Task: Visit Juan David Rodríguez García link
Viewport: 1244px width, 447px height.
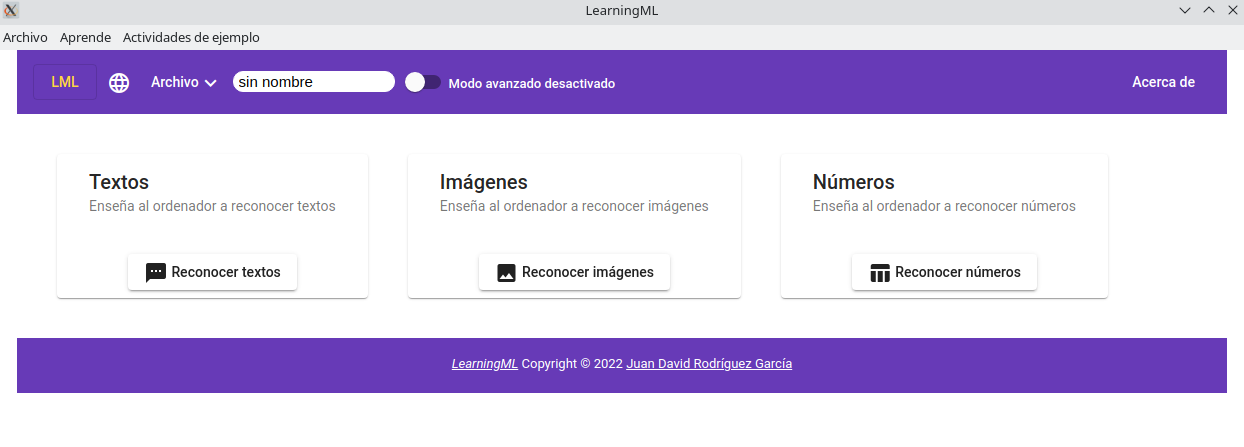Action: [708, 364]
